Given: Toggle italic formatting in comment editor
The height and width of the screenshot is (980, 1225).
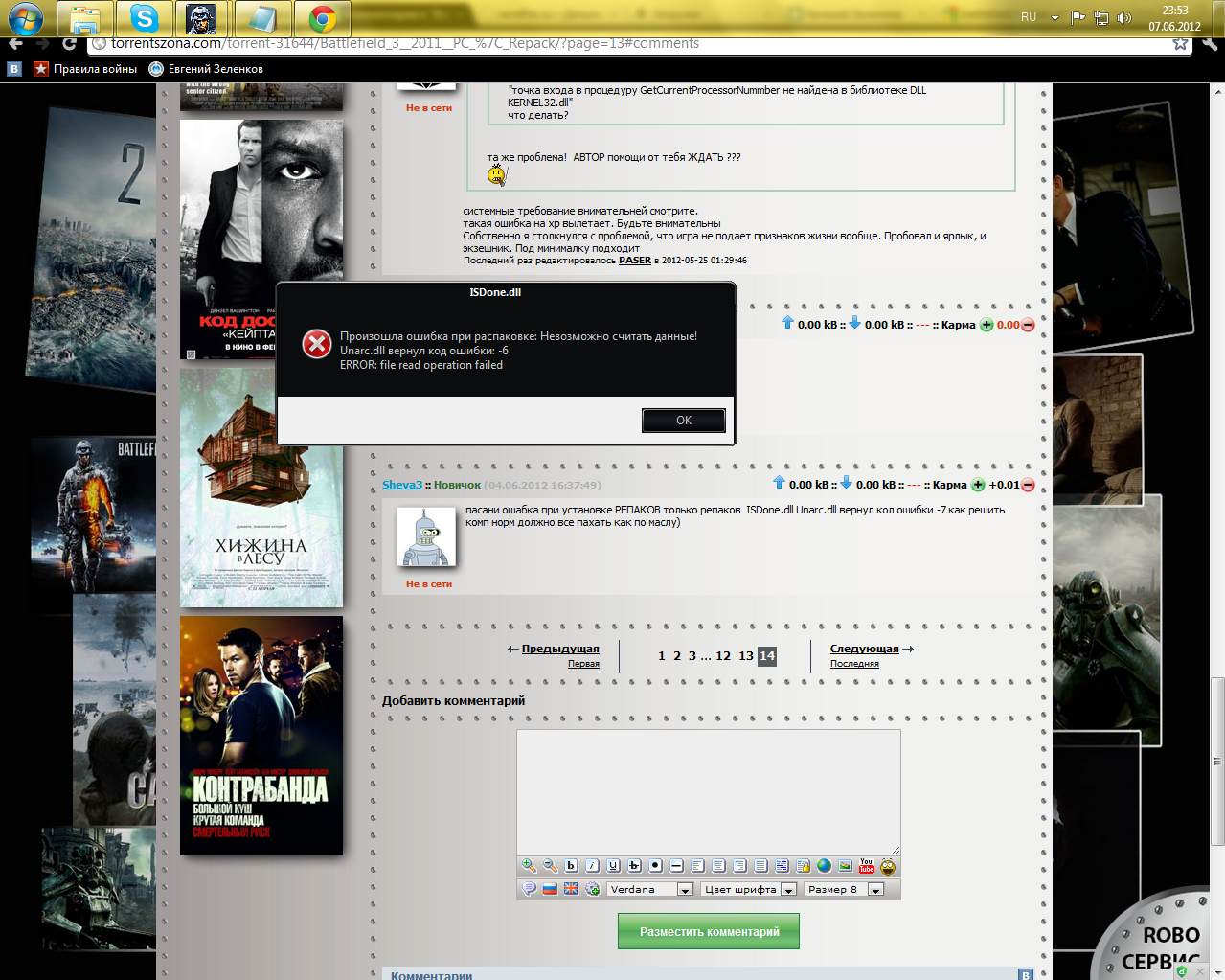Looking at the screenshot, I should click(x=592, y=866).
